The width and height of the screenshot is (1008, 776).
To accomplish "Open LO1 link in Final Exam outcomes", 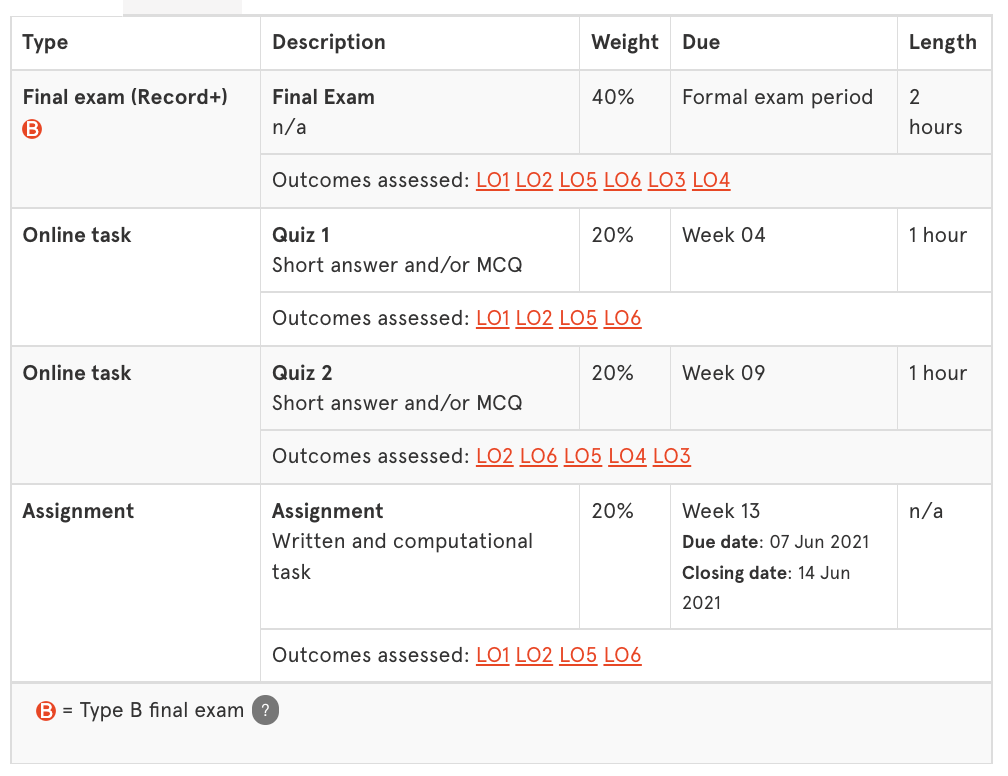I will (x=493, y=181).
